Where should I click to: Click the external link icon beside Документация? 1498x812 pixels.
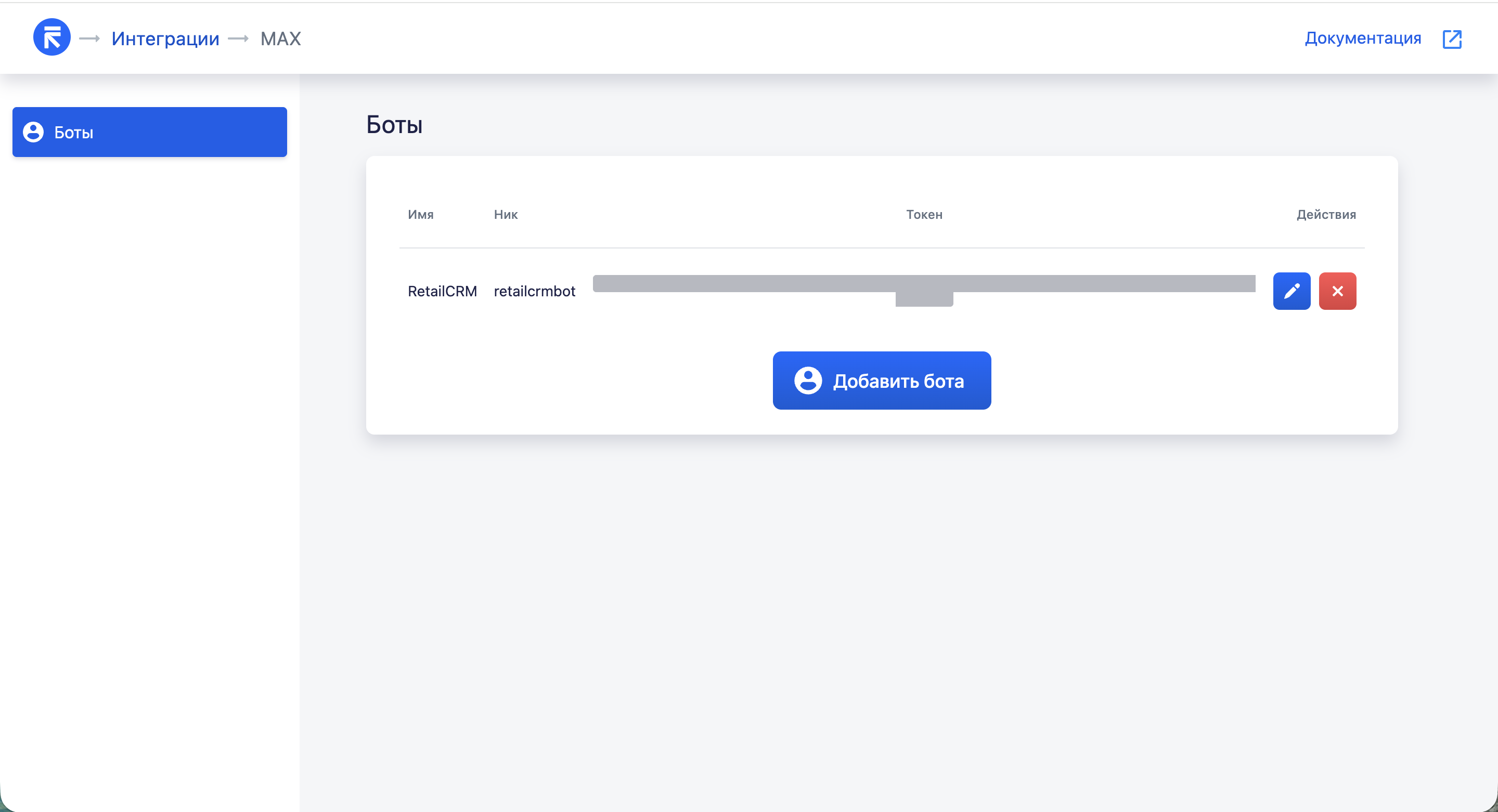[x=1452, y=39]
